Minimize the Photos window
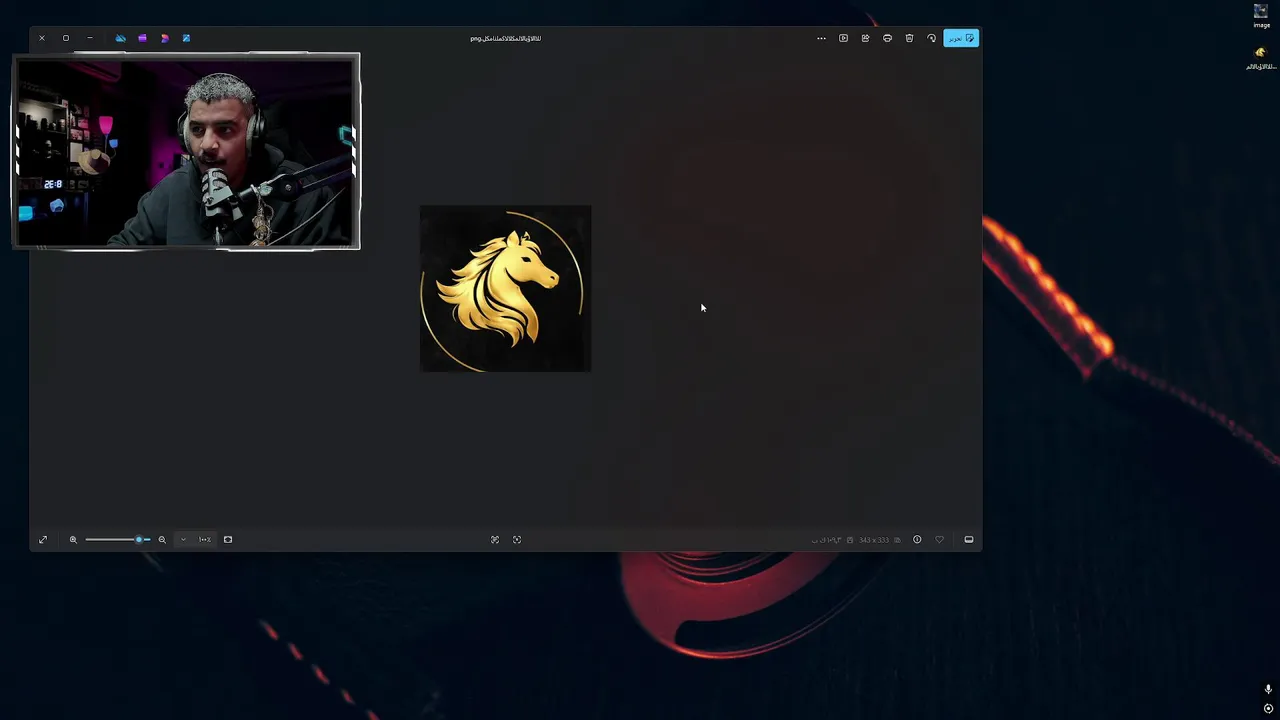This screenshot has height=720, width=1280. [x=90, y=38]
